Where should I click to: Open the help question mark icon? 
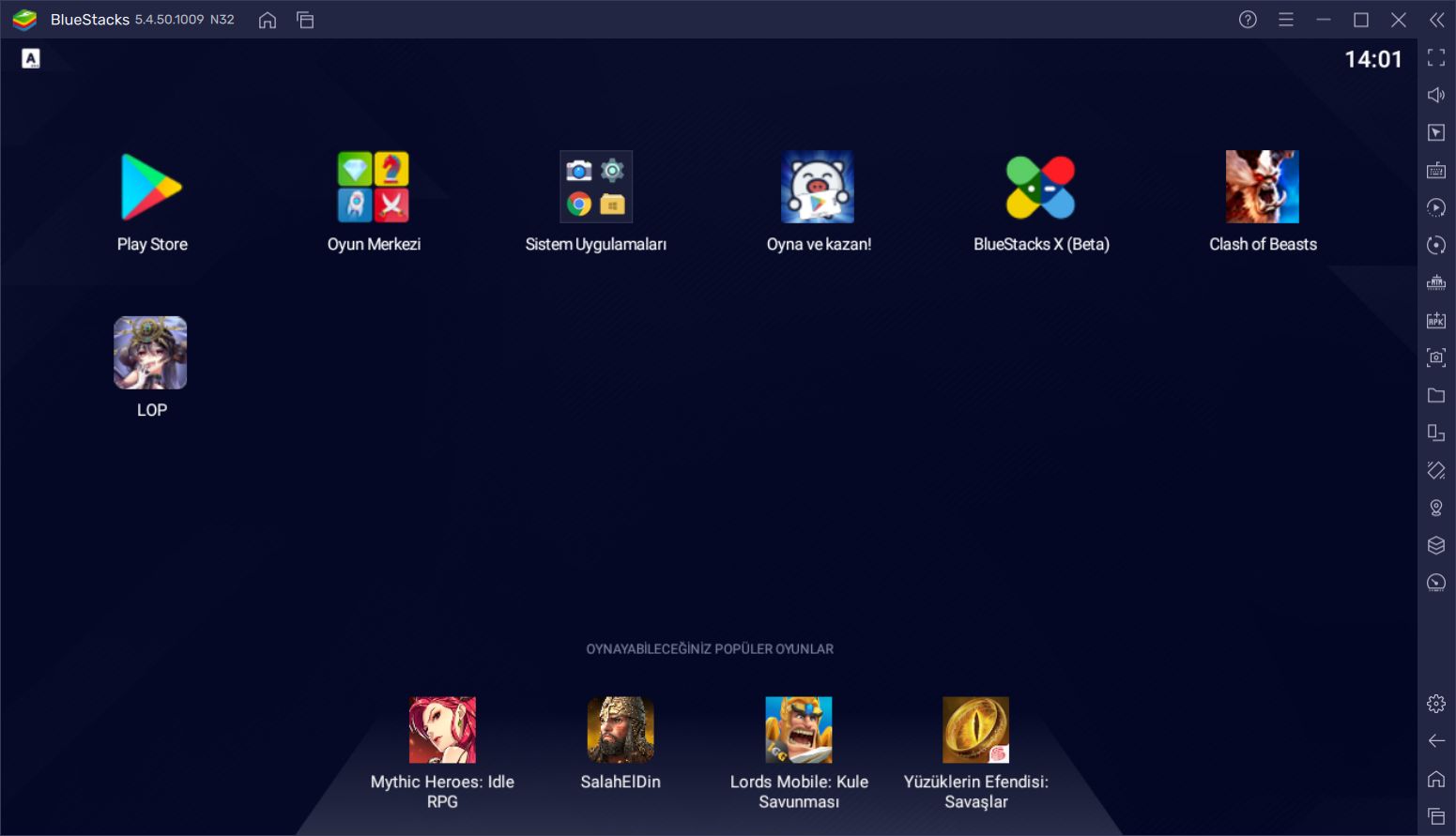click(1248, 20)
